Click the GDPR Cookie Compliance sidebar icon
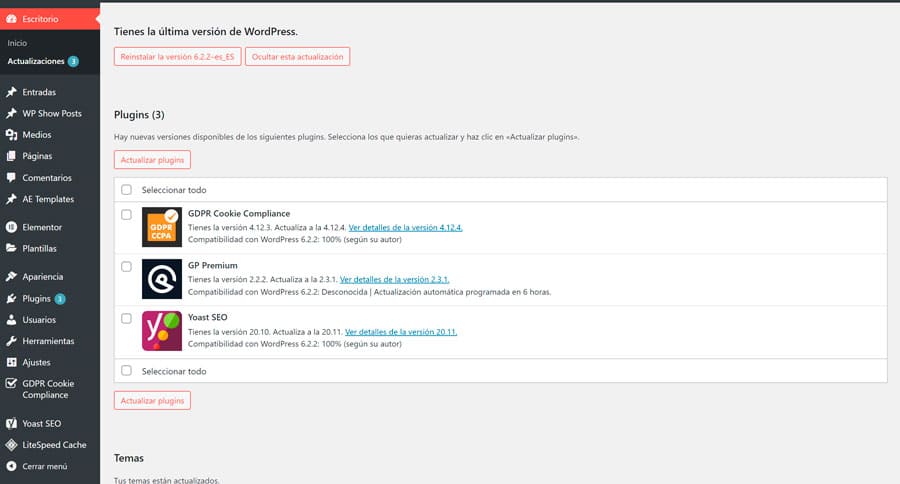Screen dimensions: 900x484 click(x=11, y=384)
